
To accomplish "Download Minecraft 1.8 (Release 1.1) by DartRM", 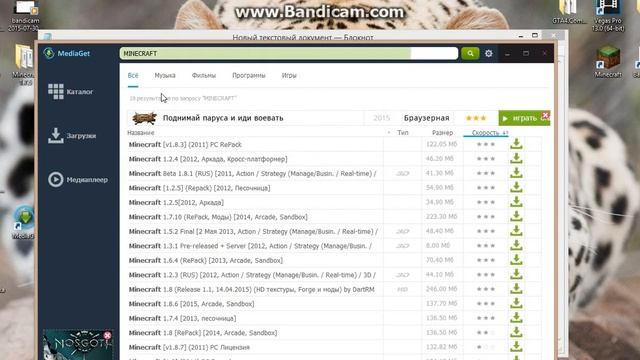I will tap(516, 289).
